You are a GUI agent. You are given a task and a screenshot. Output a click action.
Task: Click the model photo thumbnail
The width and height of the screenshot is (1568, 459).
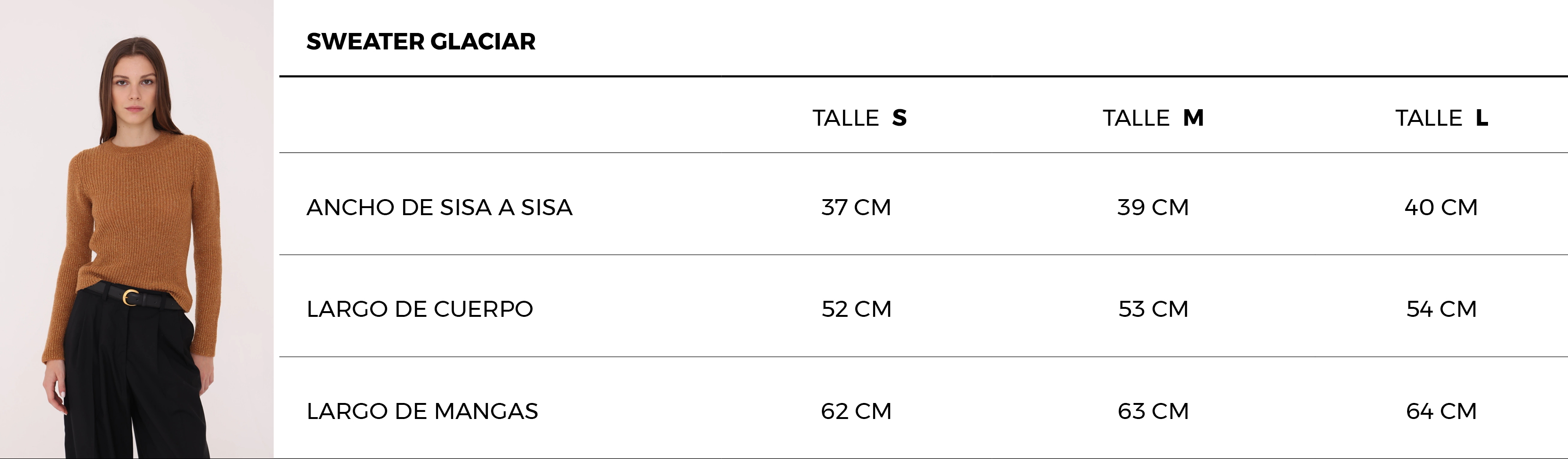click(x=137, y=230)
